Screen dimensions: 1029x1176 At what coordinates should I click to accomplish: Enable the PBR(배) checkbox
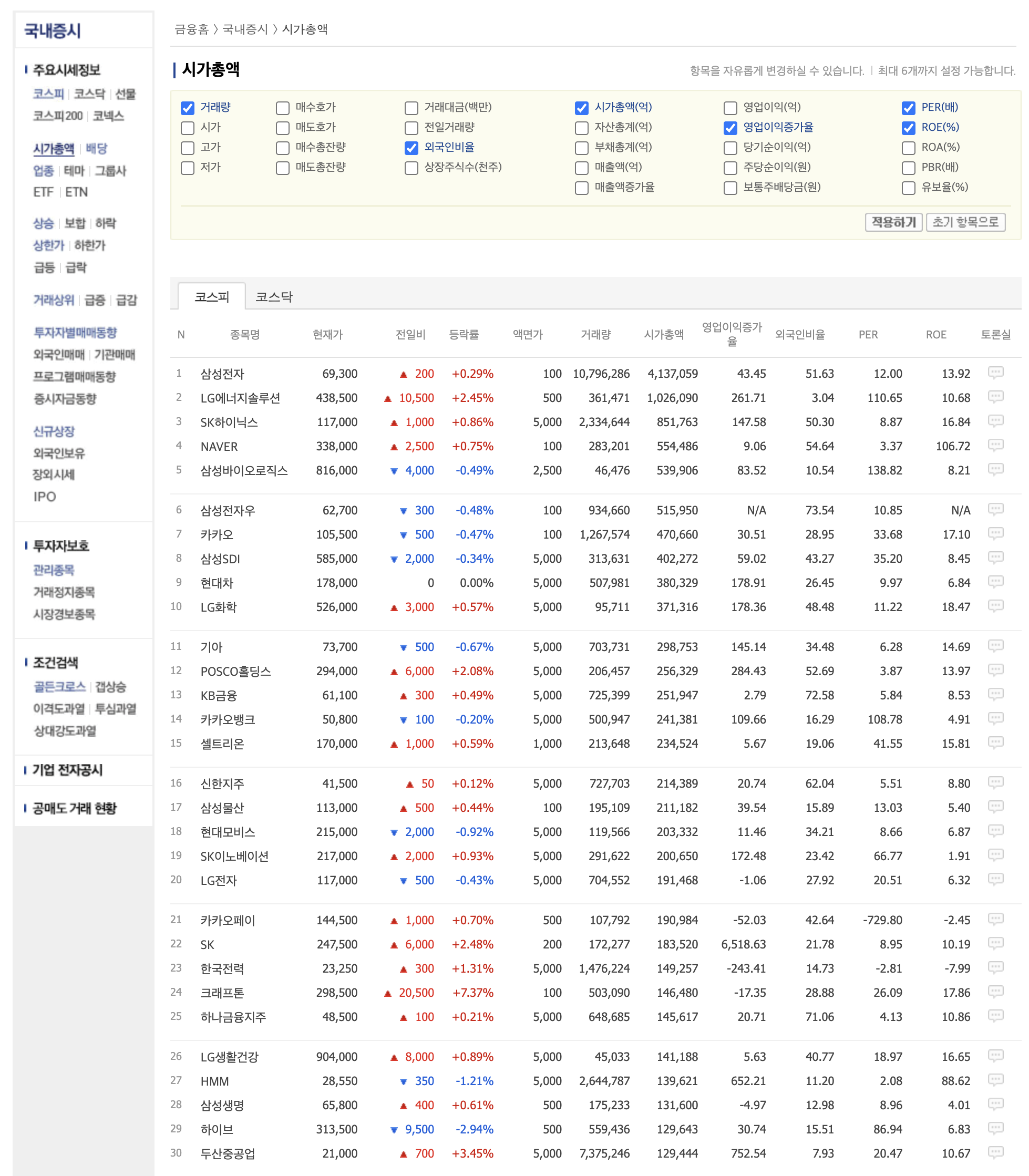point(908,168)
